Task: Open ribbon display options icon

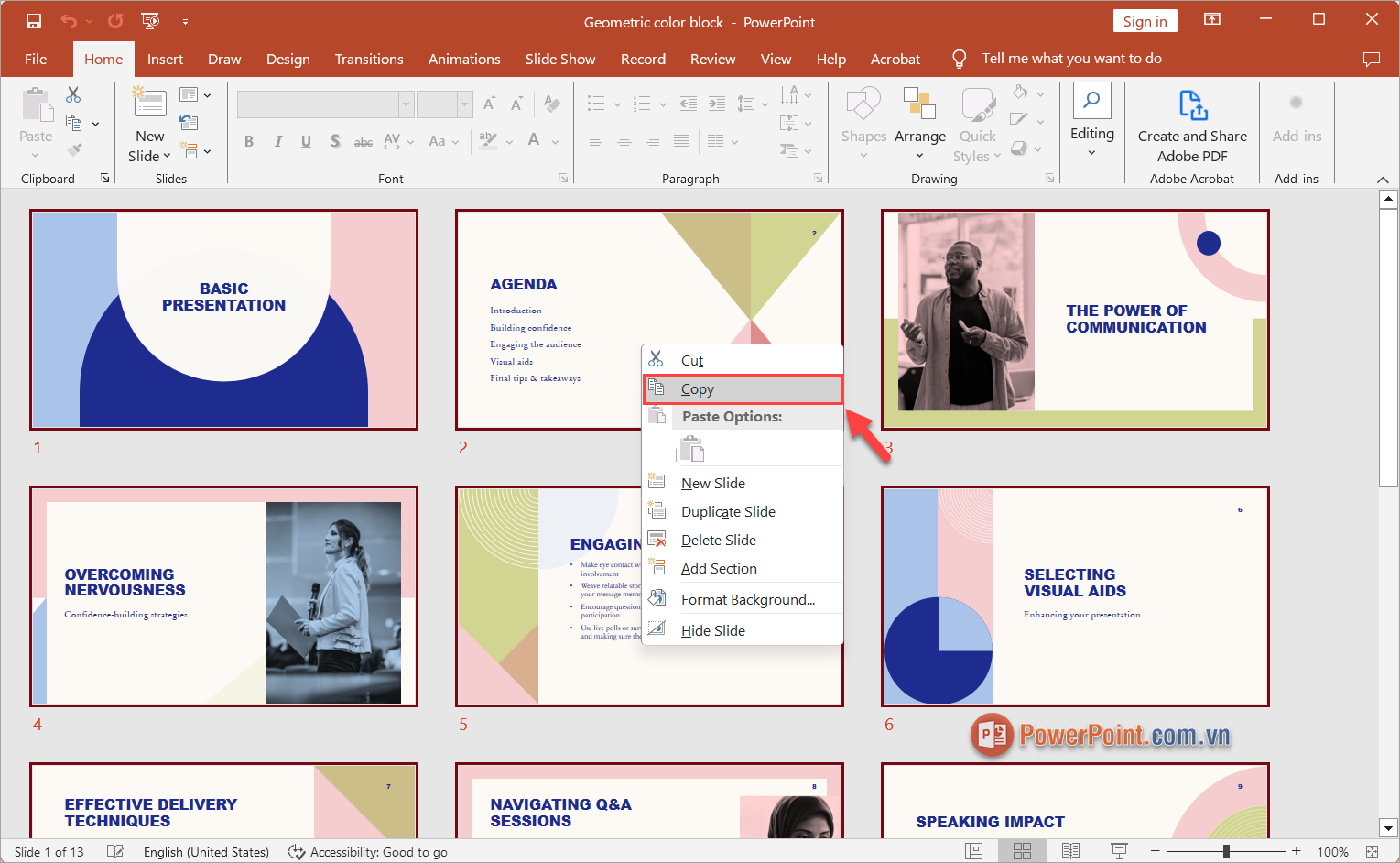Action: pos(1212,20)
